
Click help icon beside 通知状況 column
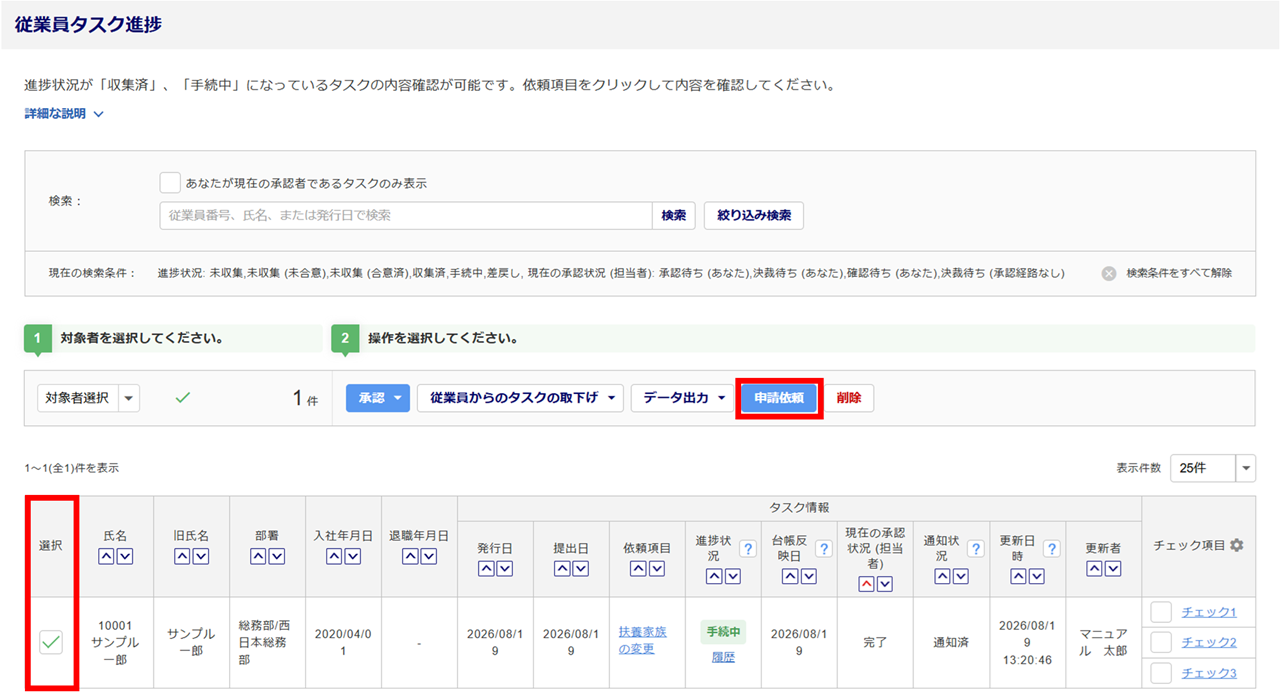(976, 548)
